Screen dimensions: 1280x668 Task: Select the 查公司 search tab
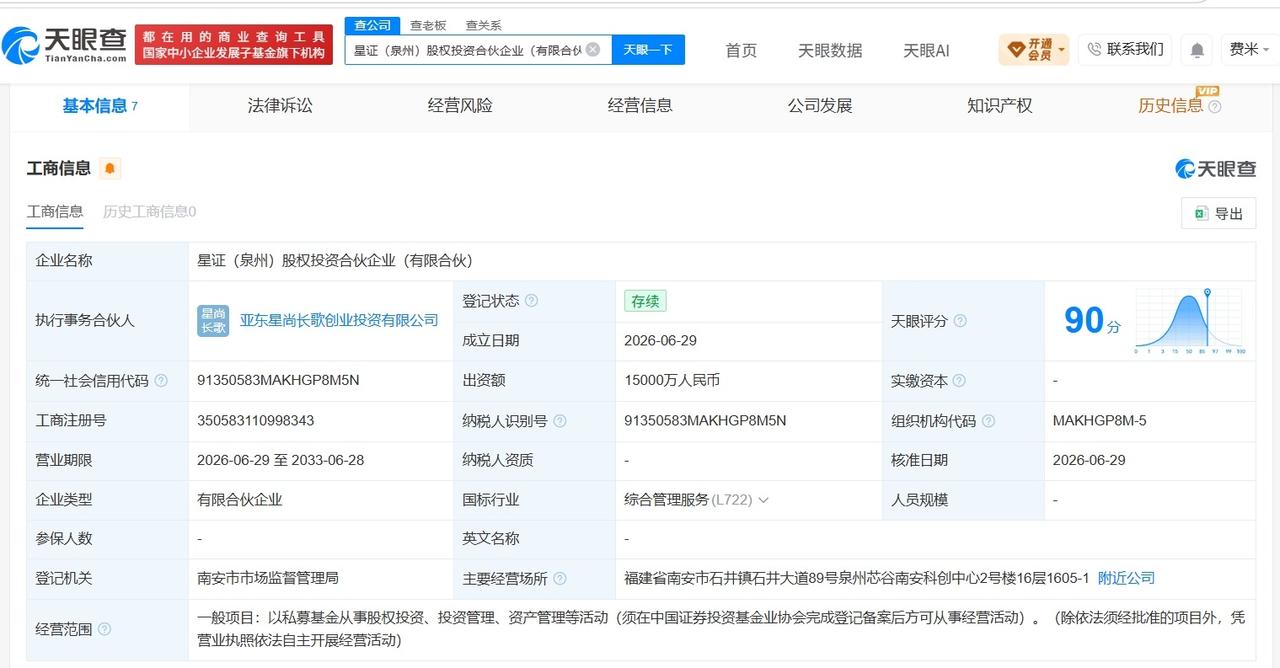click(x=373, y=25)
